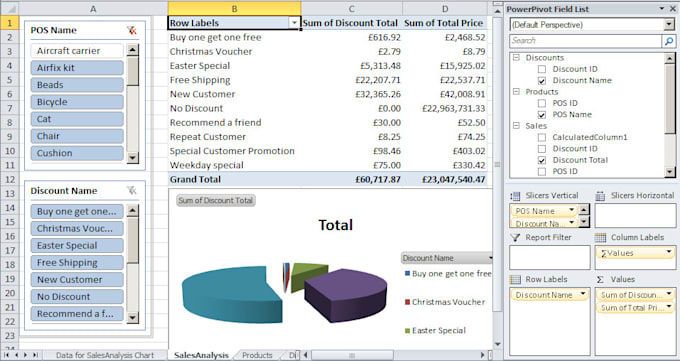Uncheck the Discount Total field
Screen dimensions: 680x361
(x=542, y=160)
